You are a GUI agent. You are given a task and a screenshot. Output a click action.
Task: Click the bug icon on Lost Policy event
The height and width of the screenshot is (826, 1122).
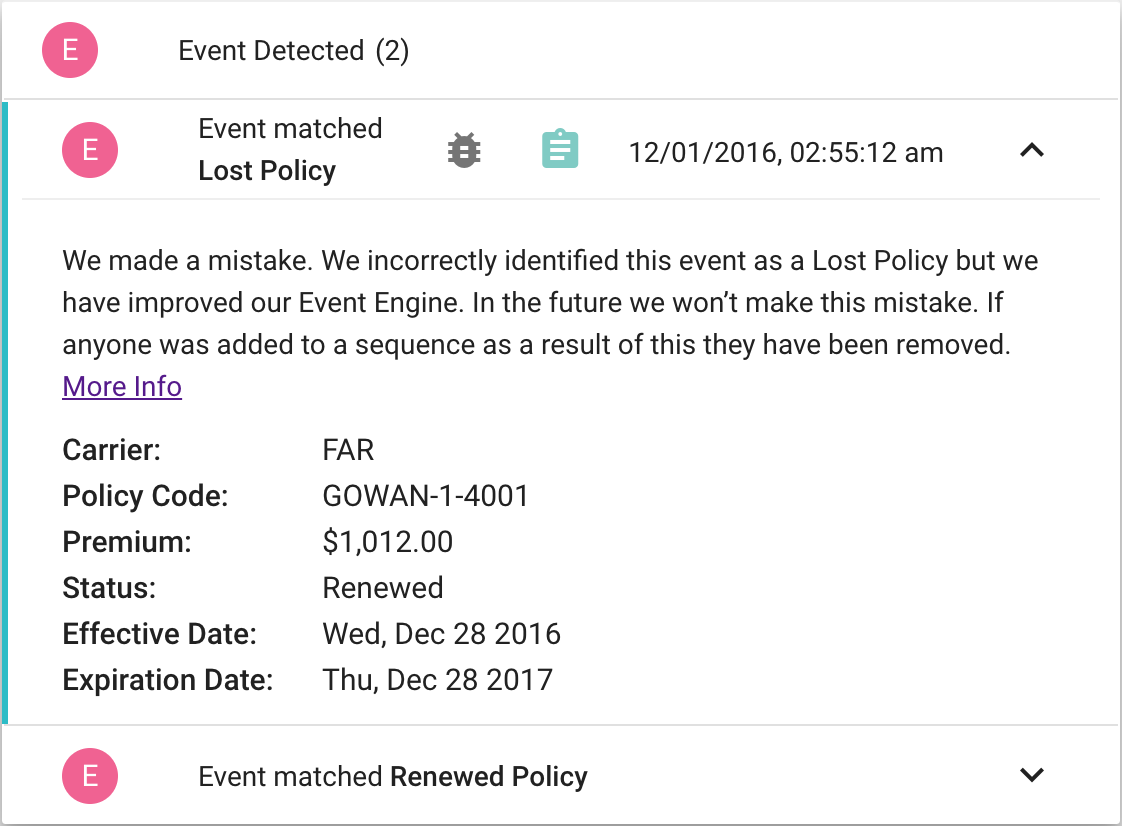click(x=464, y=150)
